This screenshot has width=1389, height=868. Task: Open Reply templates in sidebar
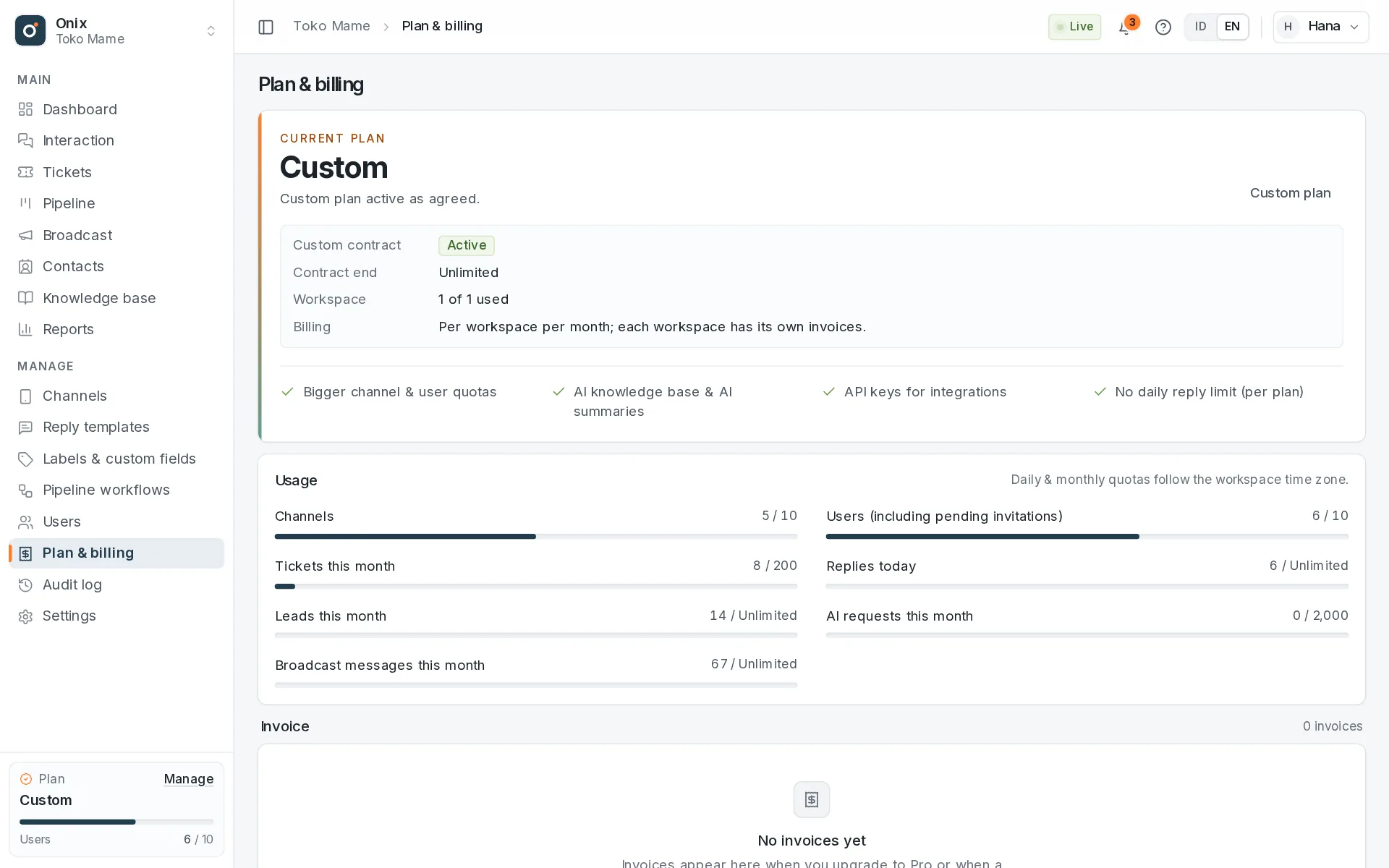coord(116,427)
